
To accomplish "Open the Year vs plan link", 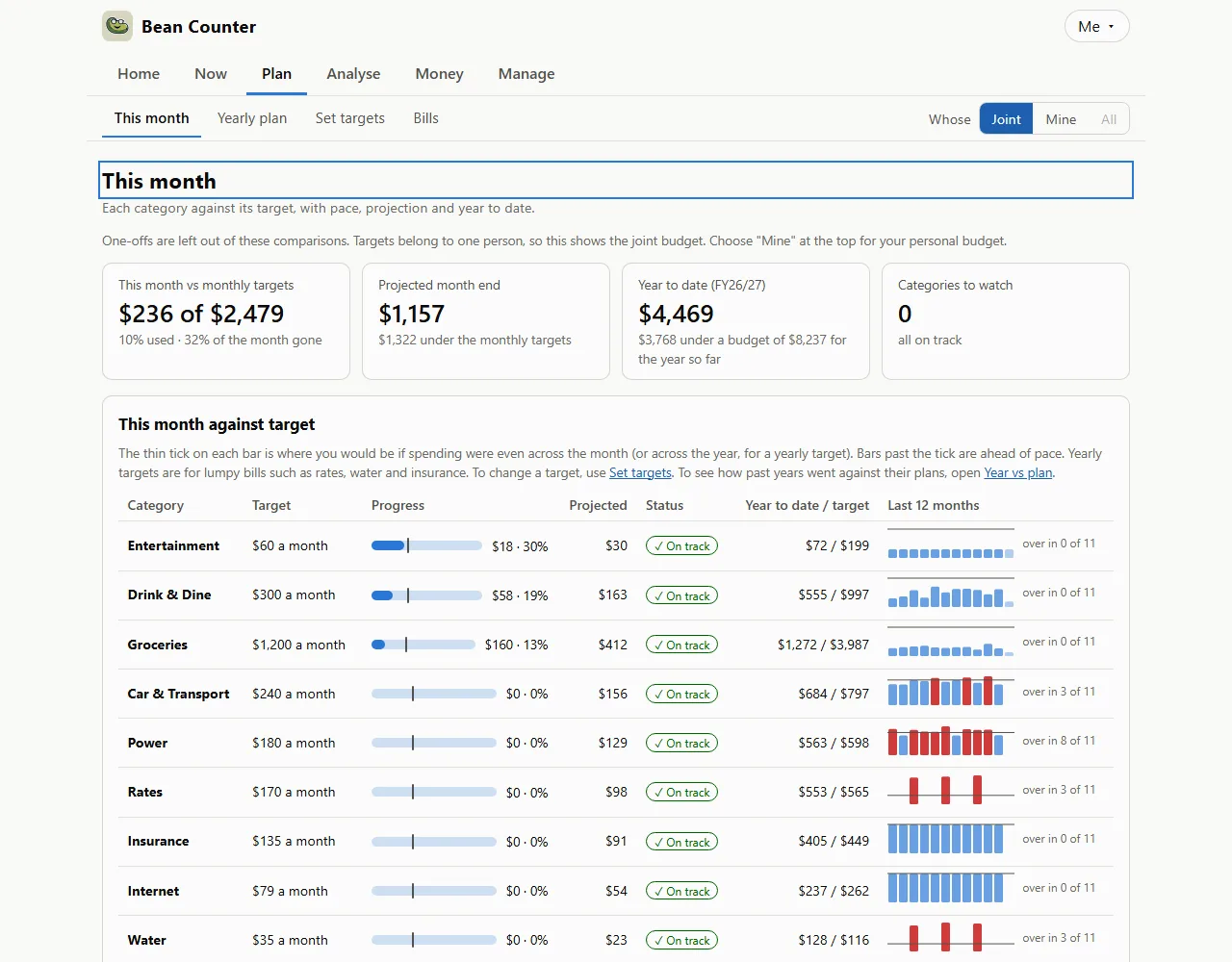I will (1018, 473).
